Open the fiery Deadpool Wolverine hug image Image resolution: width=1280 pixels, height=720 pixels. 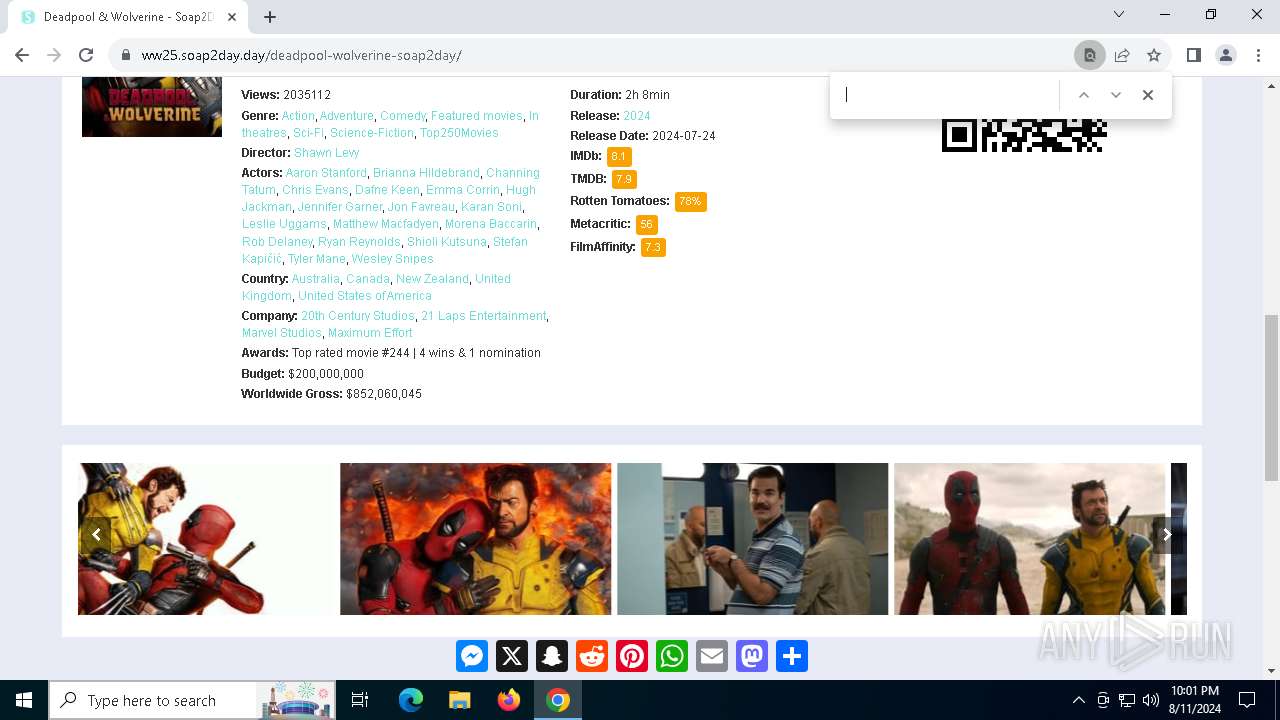(475, 539)
